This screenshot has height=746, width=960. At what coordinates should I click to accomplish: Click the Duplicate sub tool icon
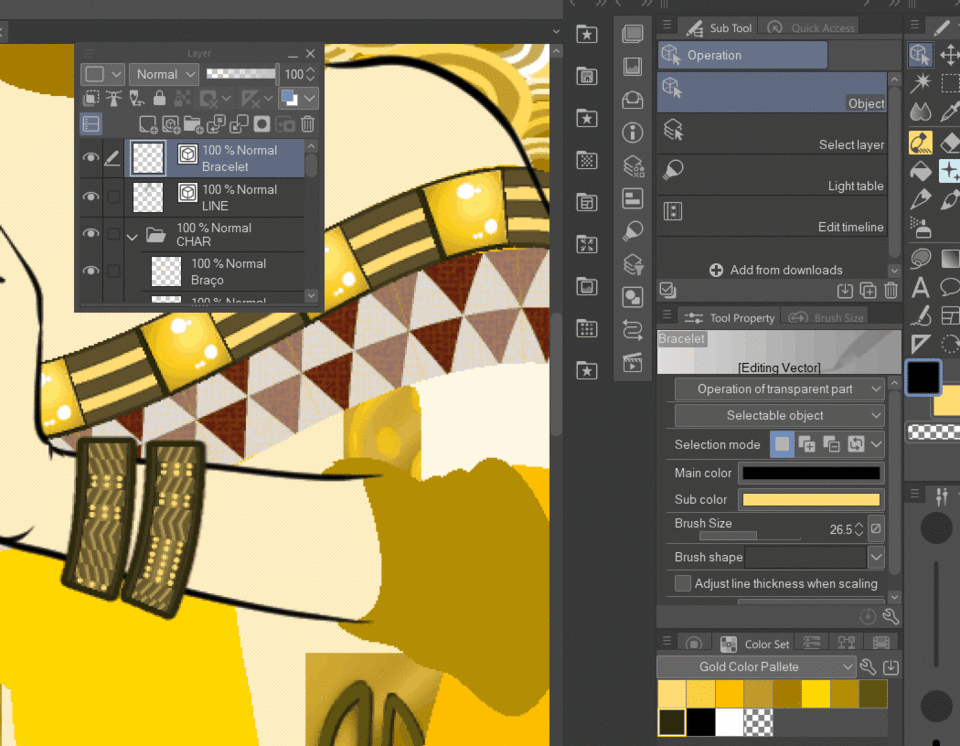868,290
